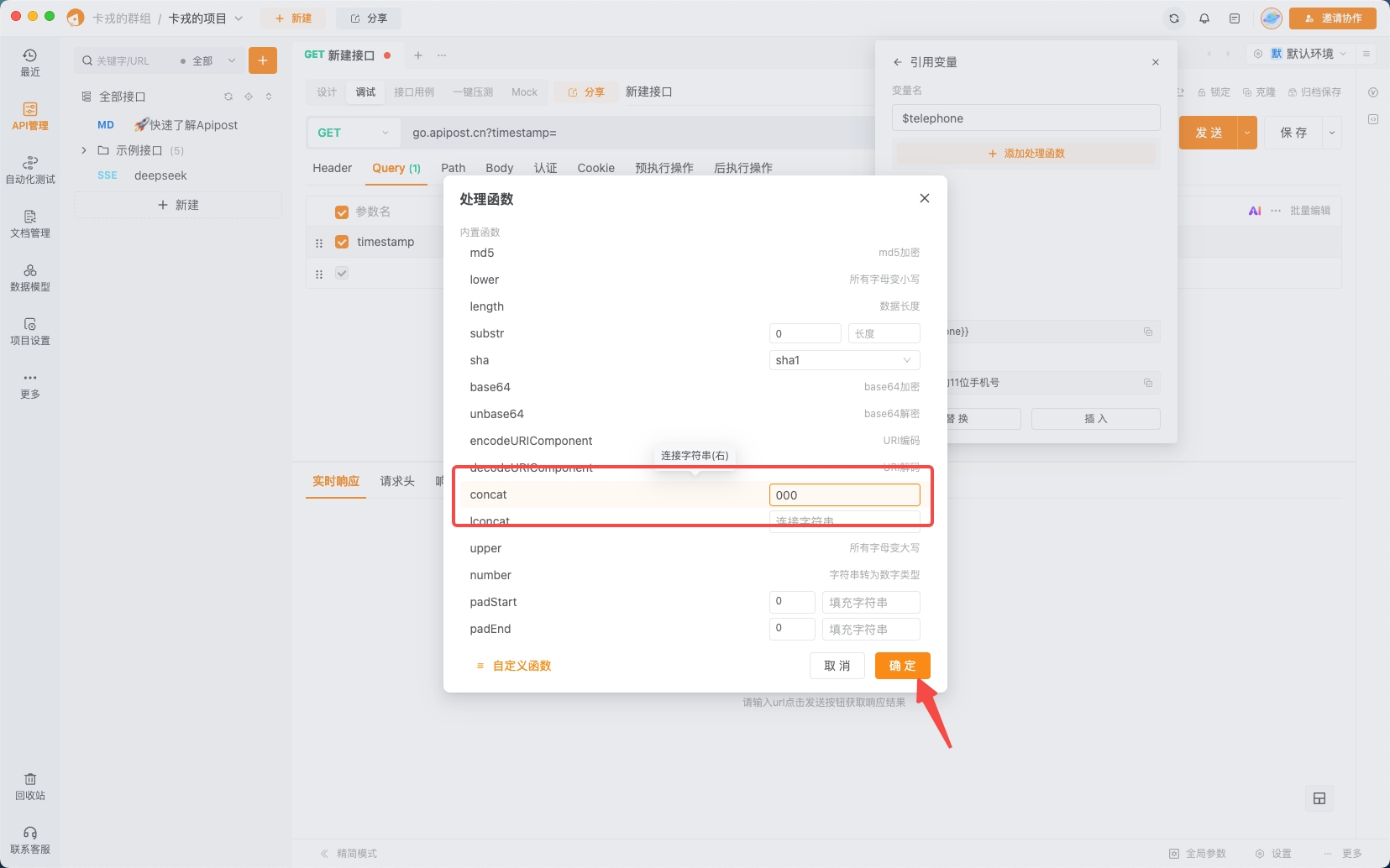Click 添加处理函数 button
The width and height of the screenshot is (1390, 868).
click(1026, 154)
